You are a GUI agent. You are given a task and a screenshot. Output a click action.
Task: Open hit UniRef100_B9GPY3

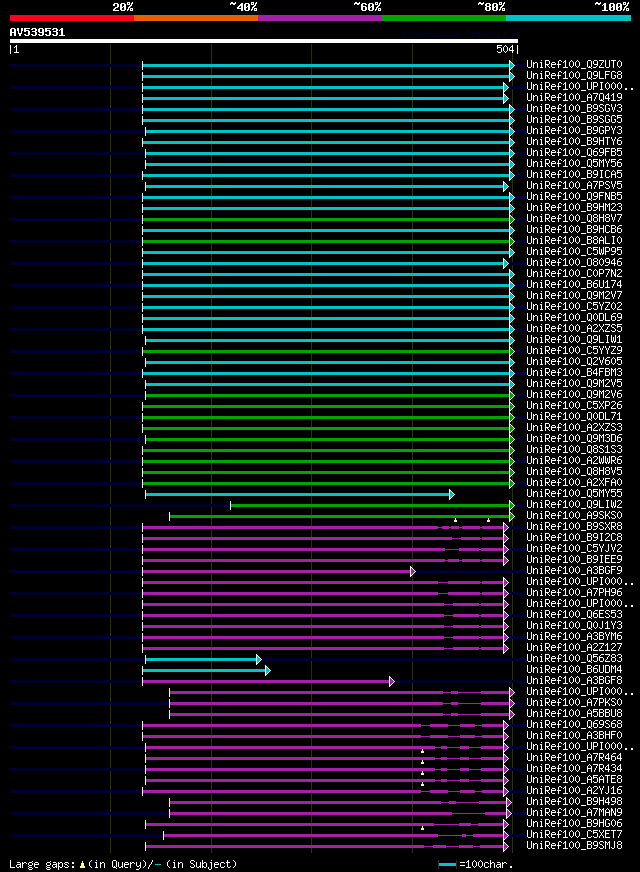[574, 131]
